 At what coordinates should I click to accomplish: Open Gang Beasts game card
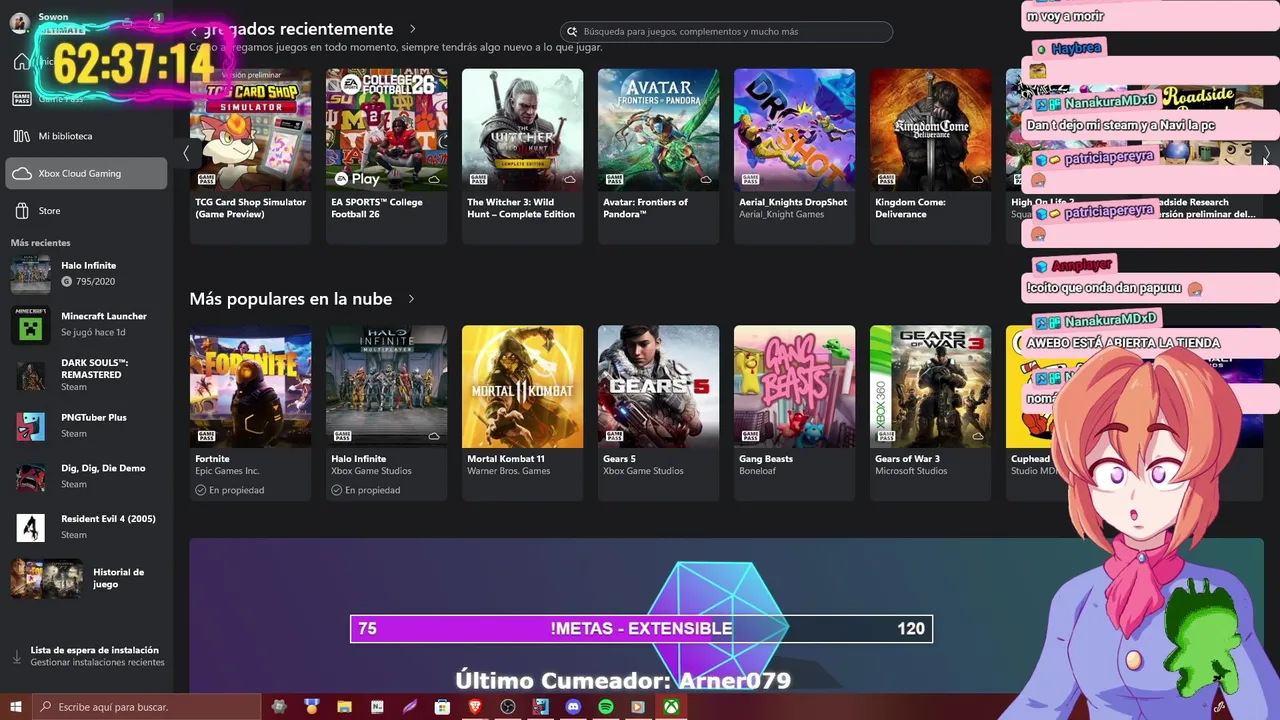point(794,412)
